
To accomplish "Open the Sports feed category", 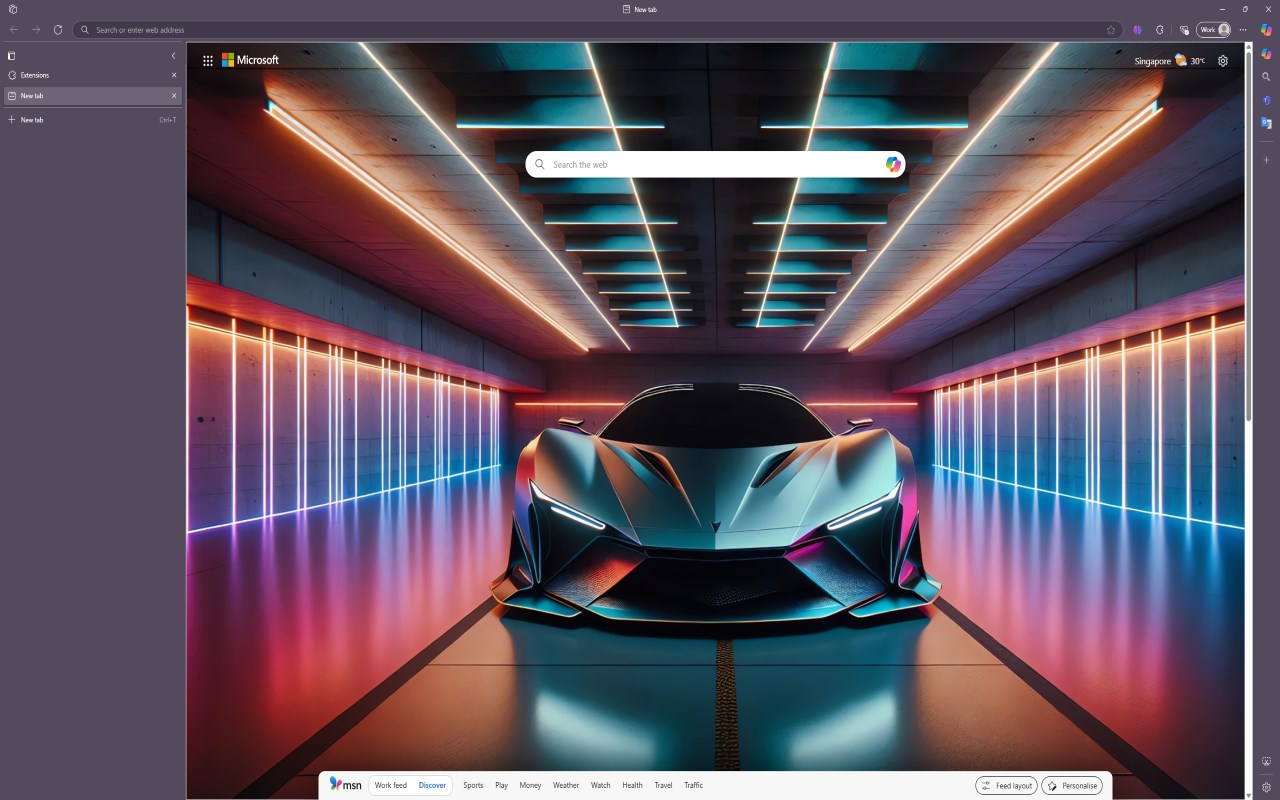I will pos(473,786).
